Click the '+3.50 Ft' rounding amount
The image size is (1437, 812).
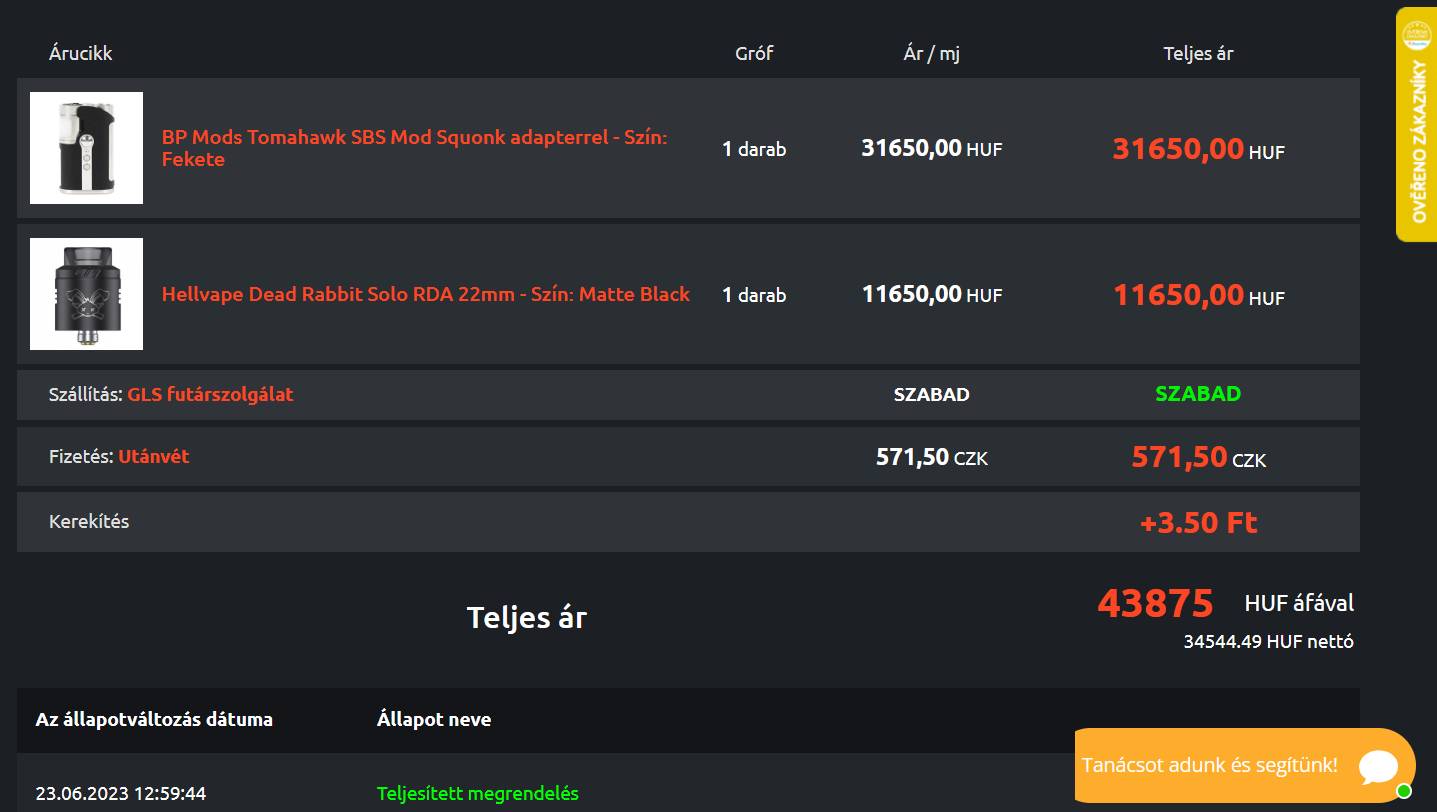coord(1198,522)
